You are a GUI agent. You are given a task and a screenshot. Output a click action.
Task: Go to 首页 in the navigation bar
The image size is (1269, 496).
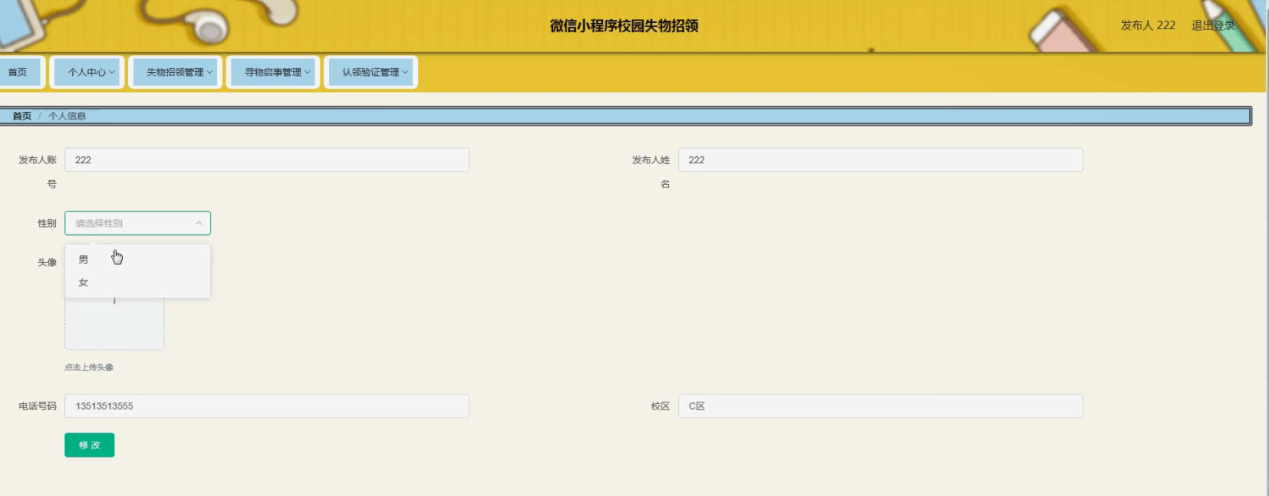pyautogui.click(x=18, y=72)
